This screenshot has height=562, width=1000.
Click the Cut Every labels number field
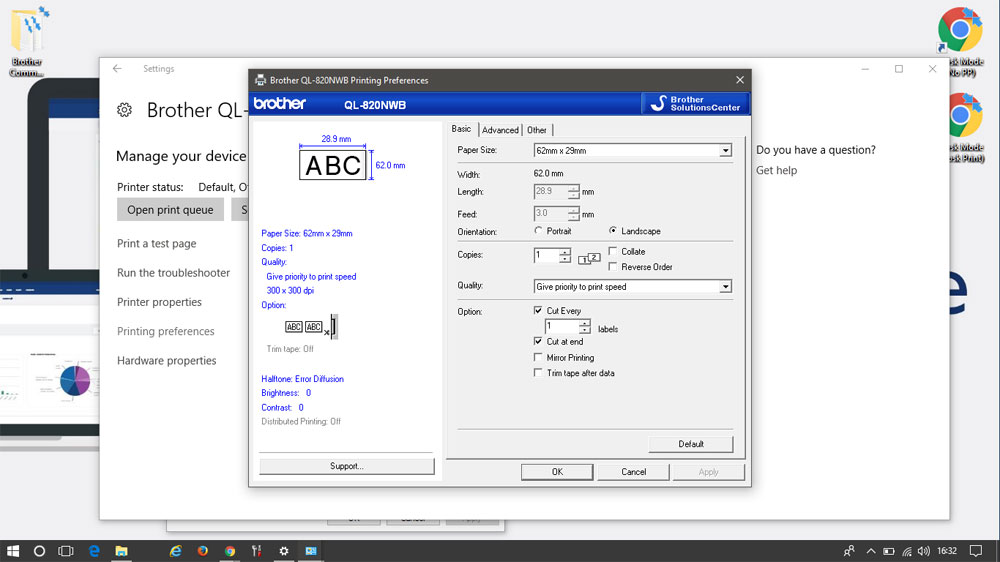click(561, 327)
